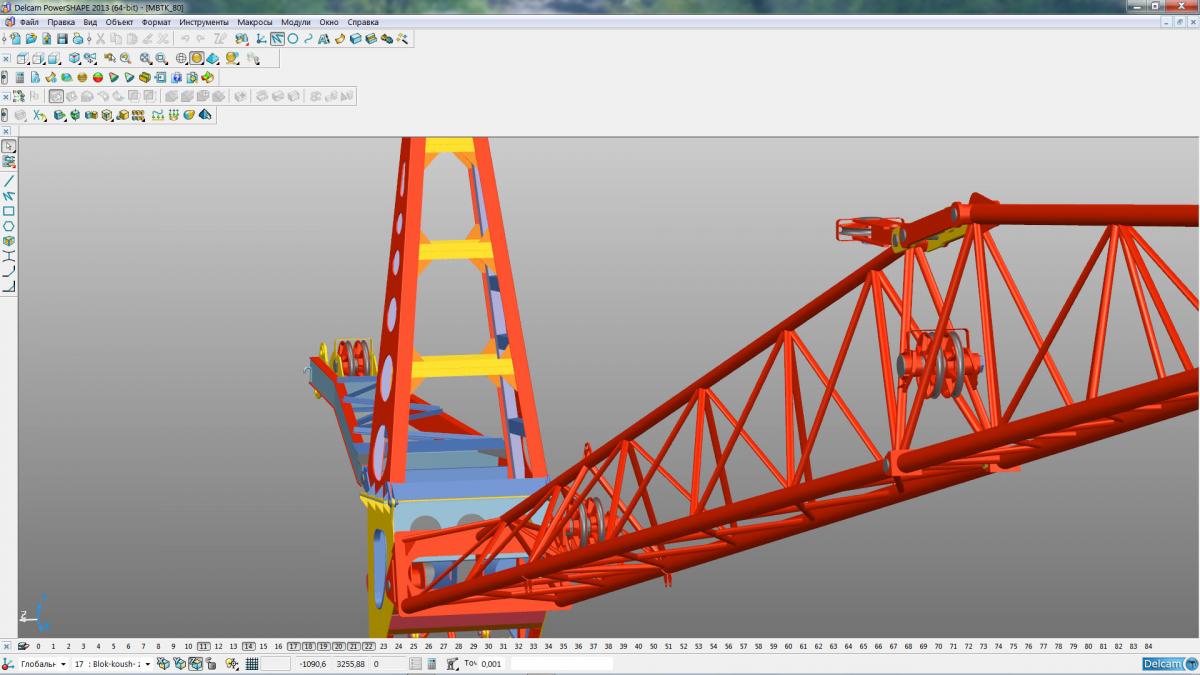Viewport: 1200px width, 675px height.
Task: Select the fillet arc tool in sidebar
Action: (x=9, y=271)
